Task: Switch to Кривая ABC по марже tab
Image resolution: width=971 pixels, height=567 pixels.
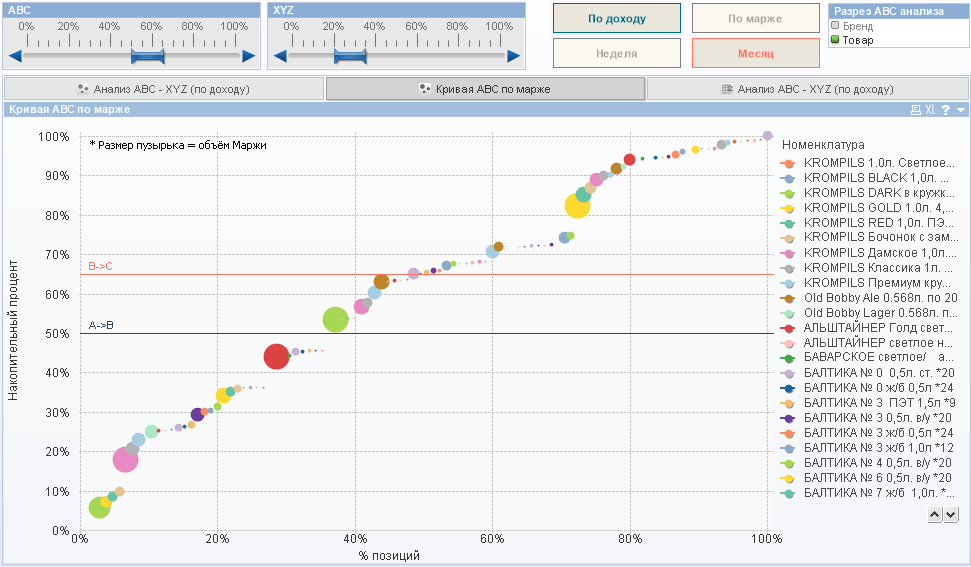Action: click(486, 89)
